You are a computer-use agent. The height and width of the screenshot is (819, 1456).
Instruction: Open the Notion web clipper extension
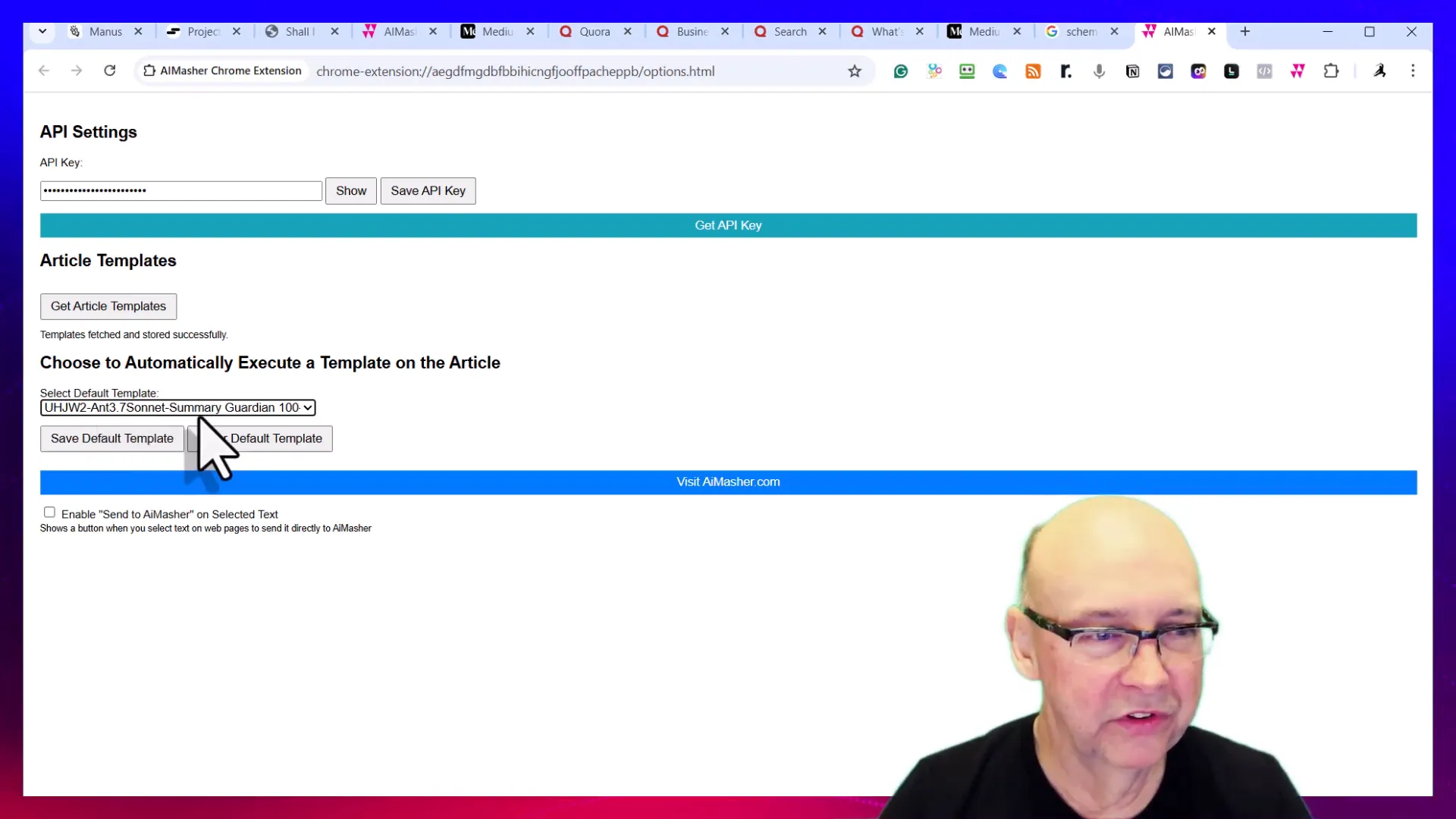tap(1132, 71)
